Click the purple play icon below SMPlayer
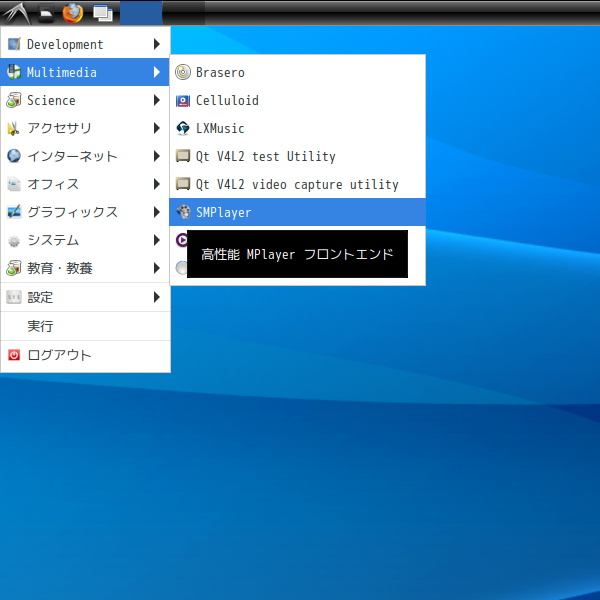Screen dimensions: 600x600 point(181,240)
